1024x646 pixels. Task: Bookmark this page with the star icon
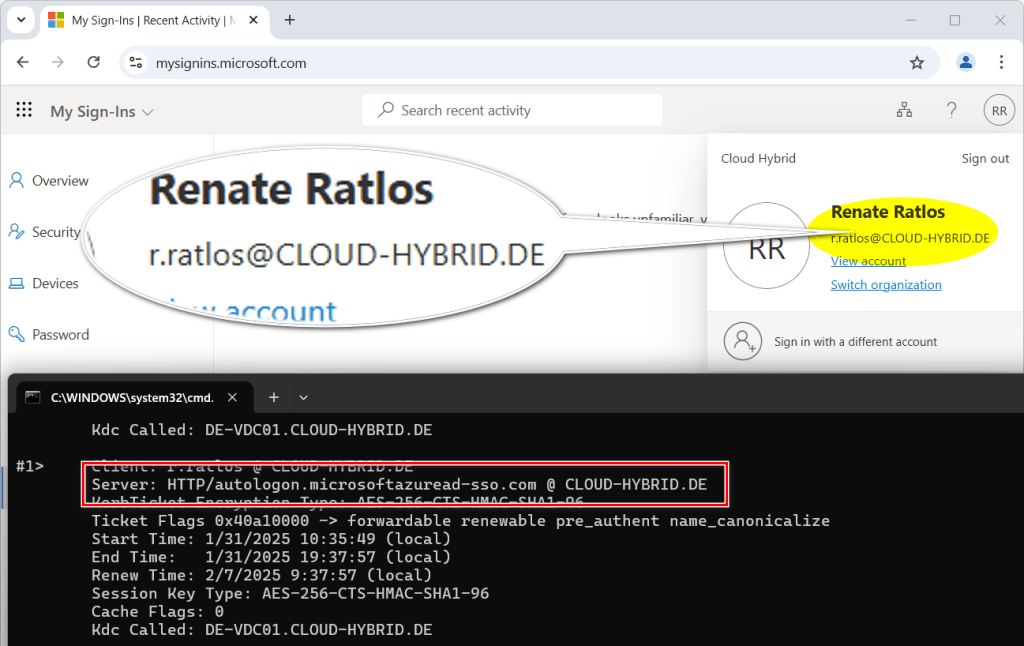(917, 63)
